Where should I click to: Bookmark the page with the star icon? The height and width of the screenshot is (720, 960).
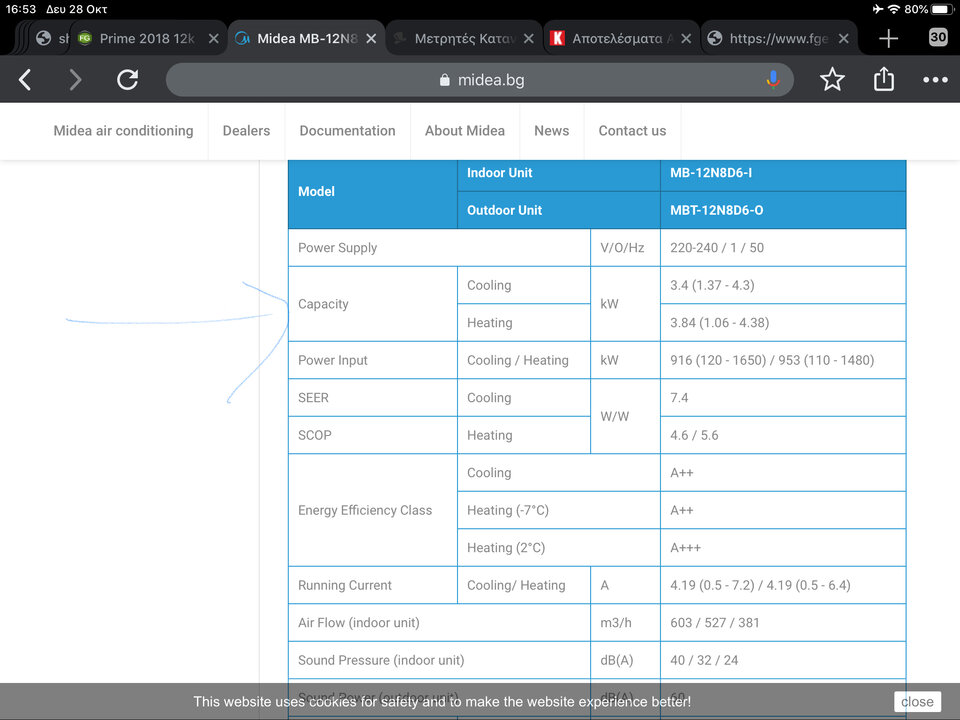[x=832, y=80]
